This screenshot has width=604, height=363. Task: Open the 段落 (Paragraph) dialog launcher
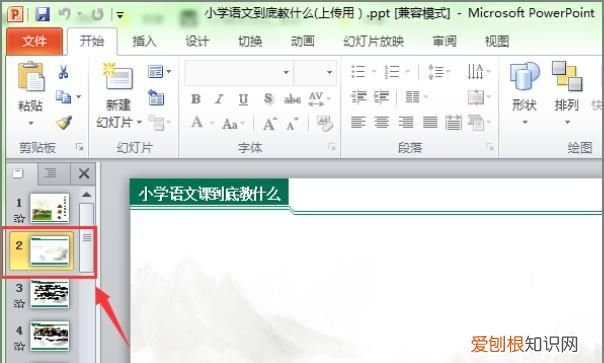click(x=490, y=147)
